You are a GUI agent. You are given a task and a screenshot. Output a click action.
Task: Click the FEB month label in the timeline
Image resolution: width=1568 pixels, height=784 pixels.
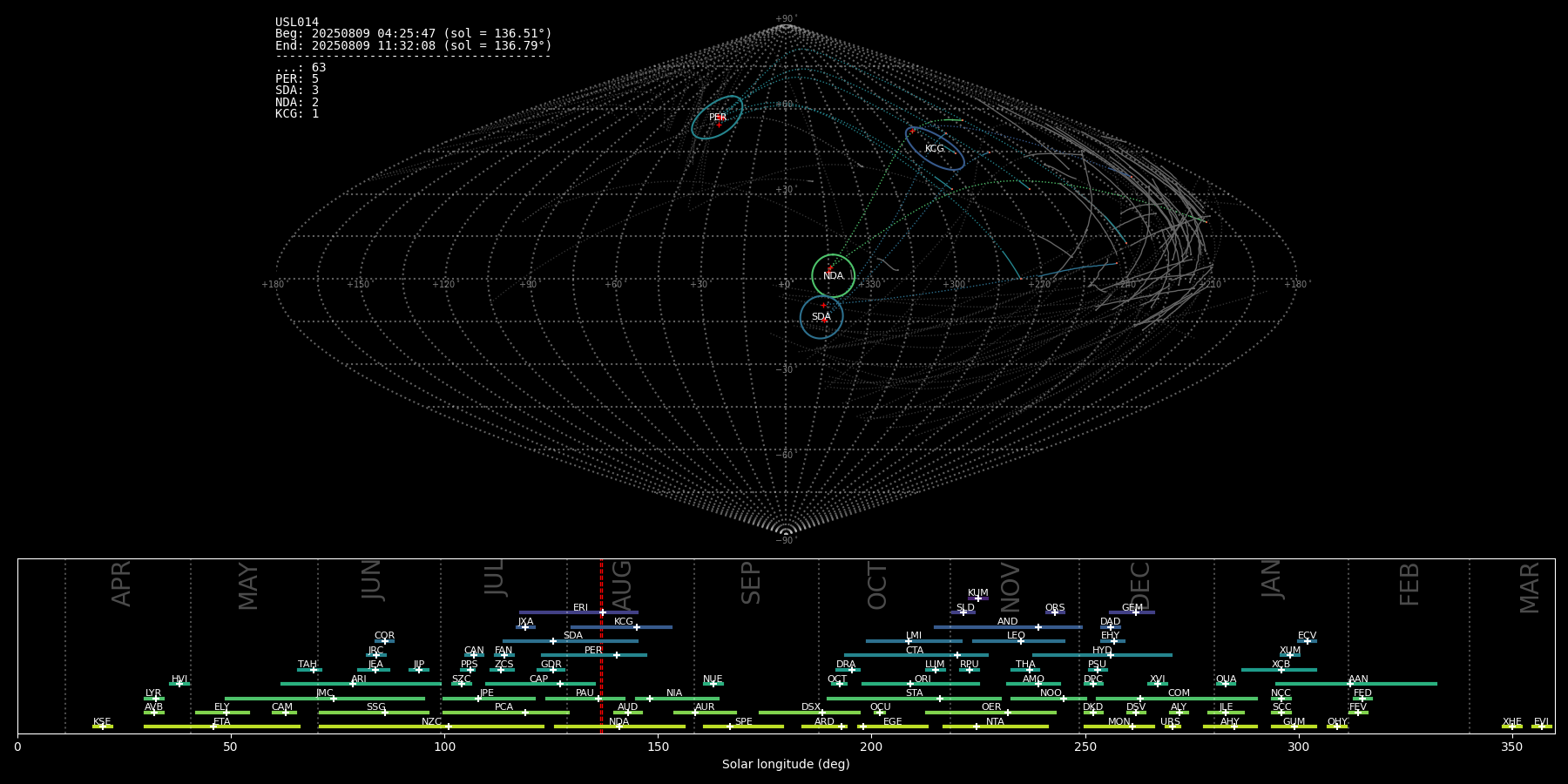click(x=1409, y=585)
